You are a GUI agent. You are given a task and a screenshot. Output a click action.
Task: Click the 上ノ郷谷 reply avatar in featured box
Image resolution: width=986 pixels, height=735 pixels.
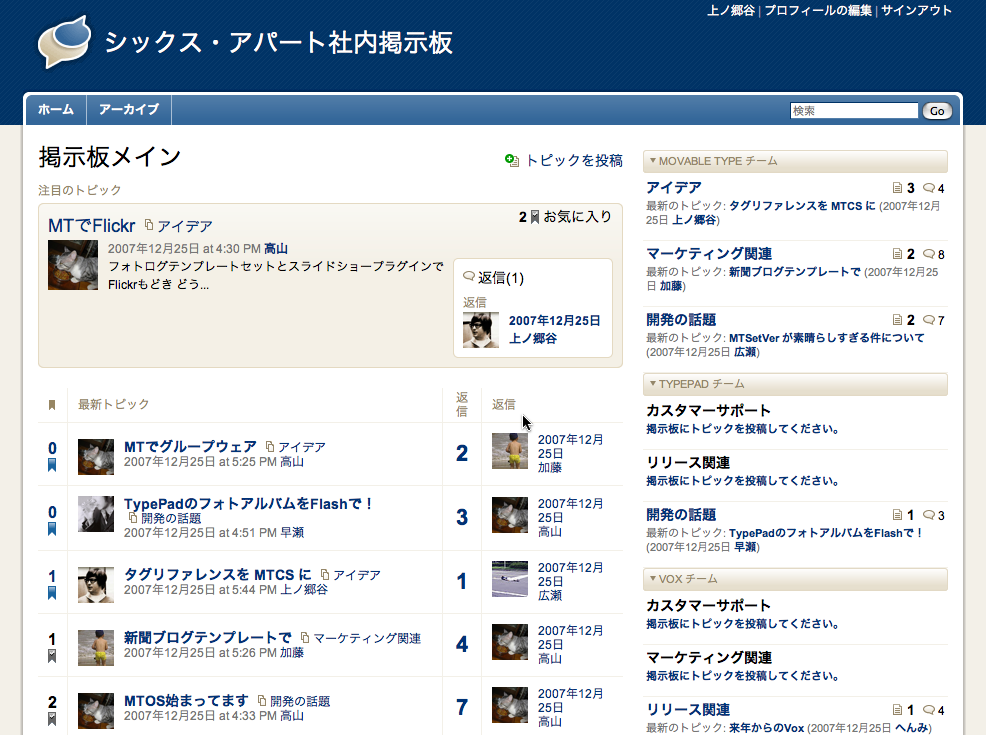(481, 330)
